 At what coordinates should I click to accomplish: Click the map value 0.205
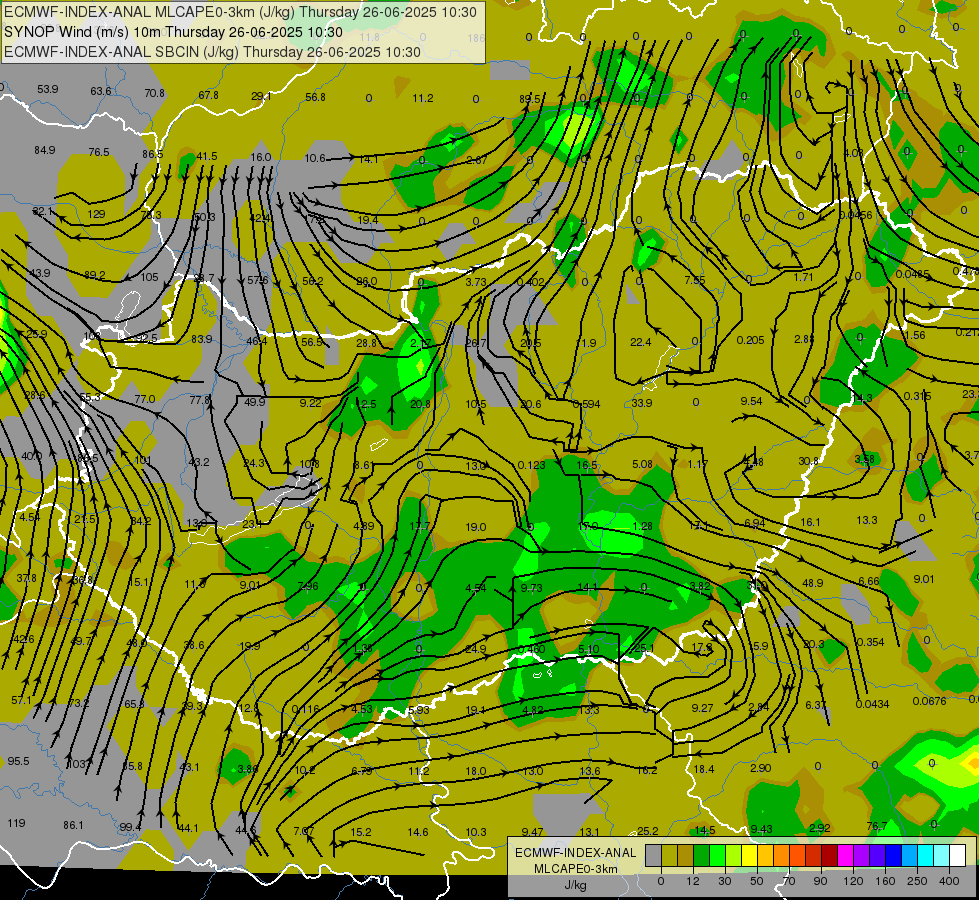pos(750,340)
